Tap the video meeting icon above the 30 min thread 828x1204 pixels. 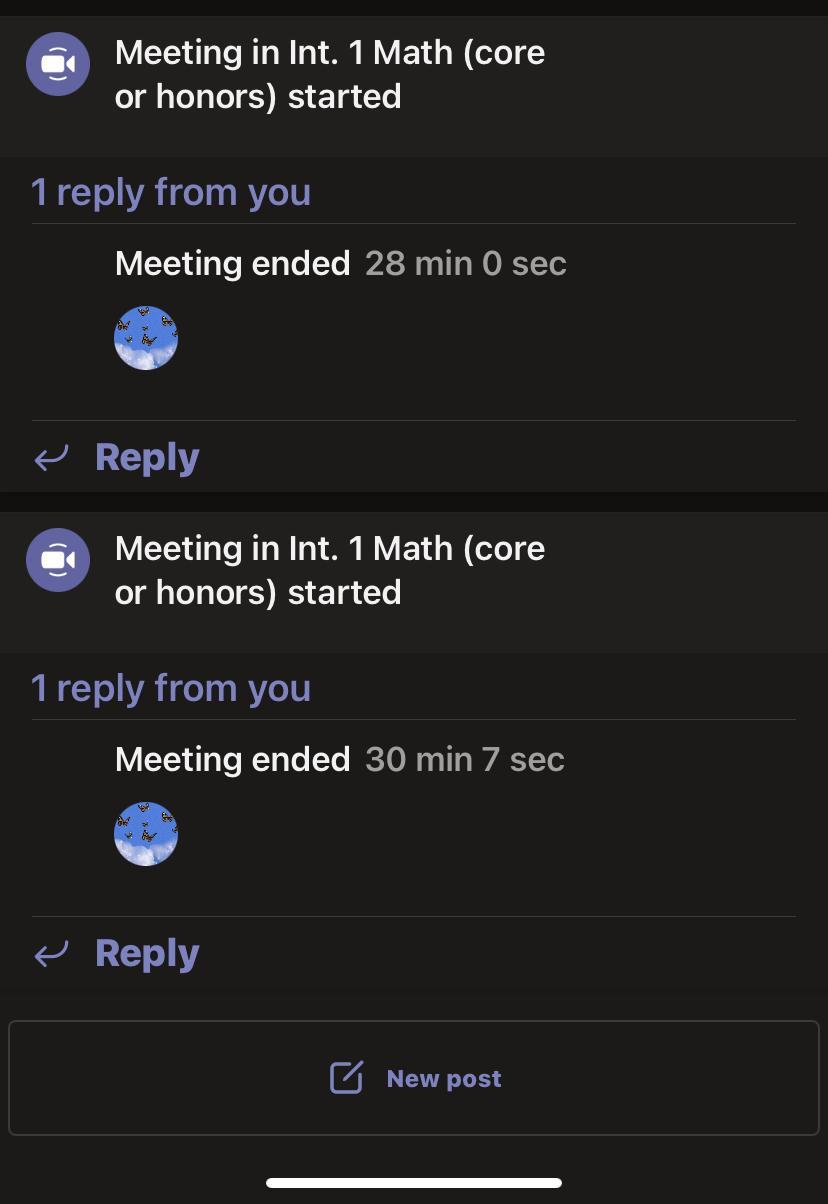[x=58, y=560]
